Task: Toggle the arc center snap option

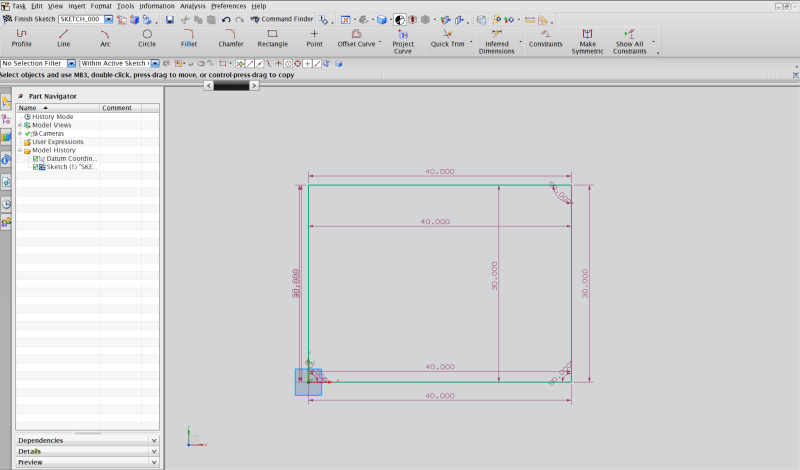Action: (288, 63)
